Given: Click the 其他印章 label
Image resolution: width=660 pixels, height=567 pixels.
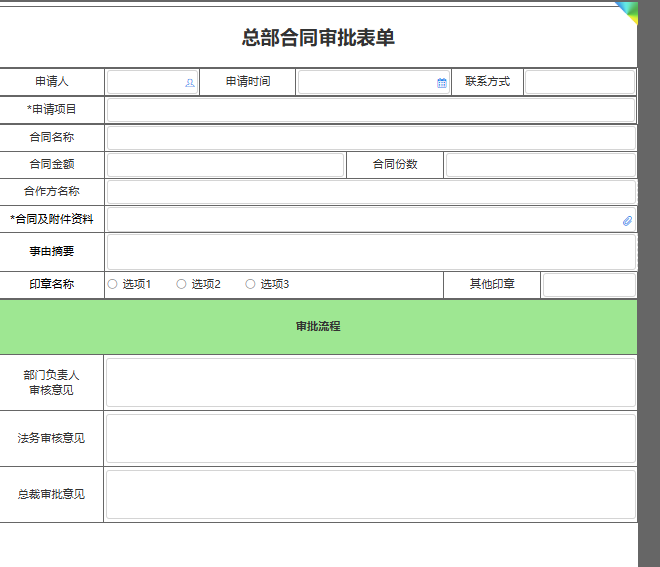Looking at the screenshot, I should pyautogui.click(x=492, y=284).
